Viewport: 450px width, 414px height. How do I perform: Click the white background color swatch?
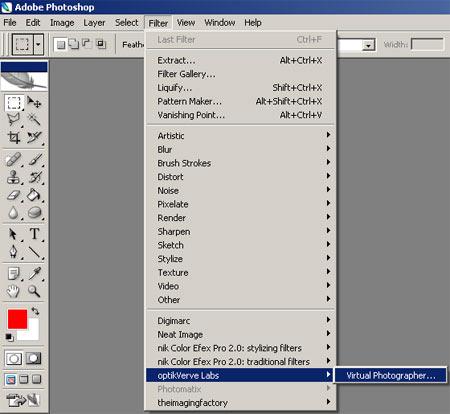pos(32,333)
